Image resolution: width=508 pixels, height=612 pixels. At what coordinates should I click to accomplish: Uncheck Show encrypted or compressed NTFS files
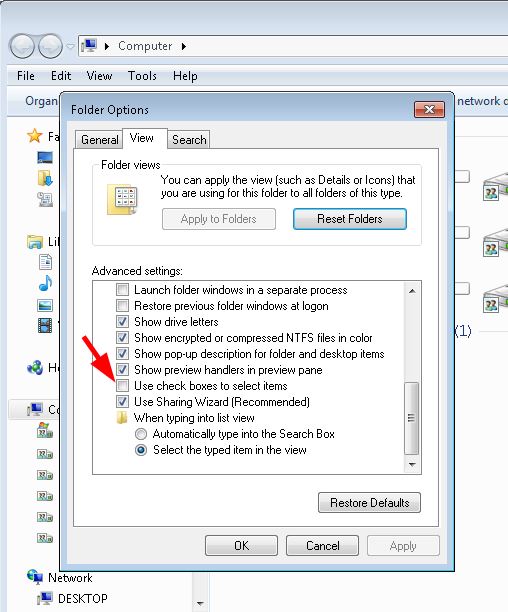click(x=123, y=338)
